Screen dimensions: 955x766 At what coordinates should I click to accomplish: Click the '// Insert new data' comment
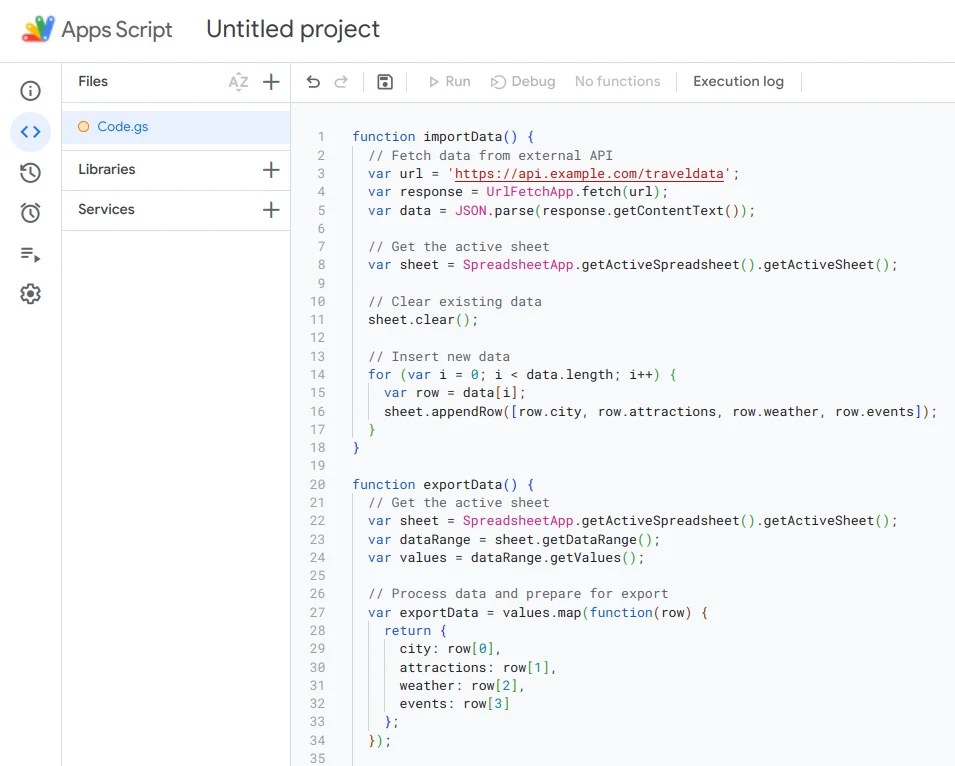tap(439, 357)
